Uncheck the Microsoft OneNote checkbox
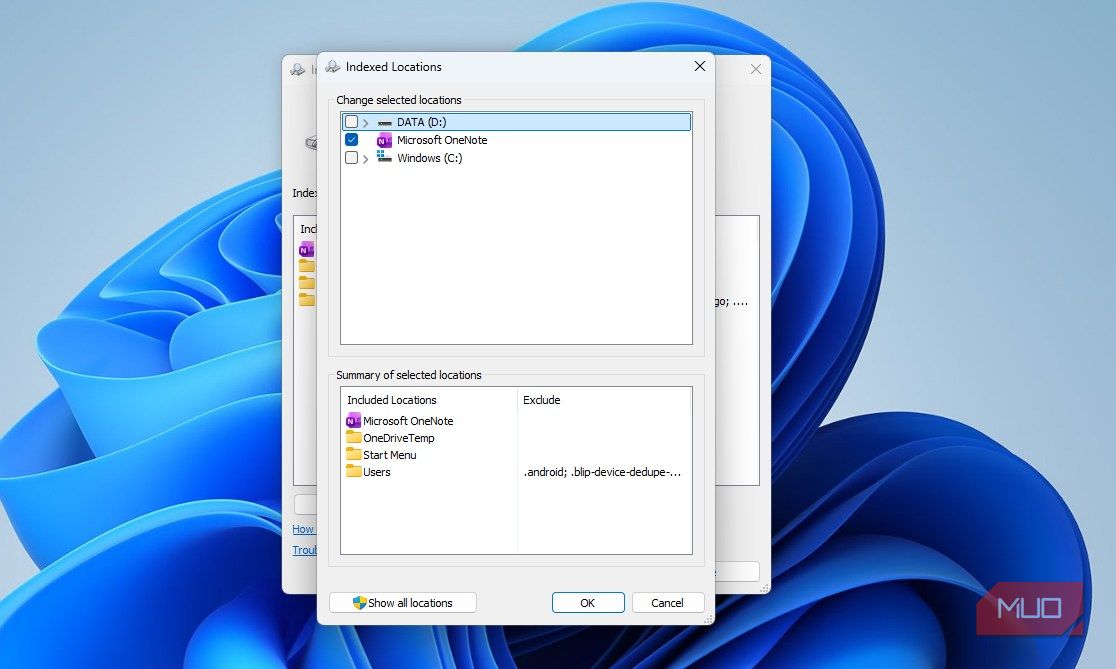This screenshot has width=1116, height=669. pyautogui.click(x=352, y=139)
